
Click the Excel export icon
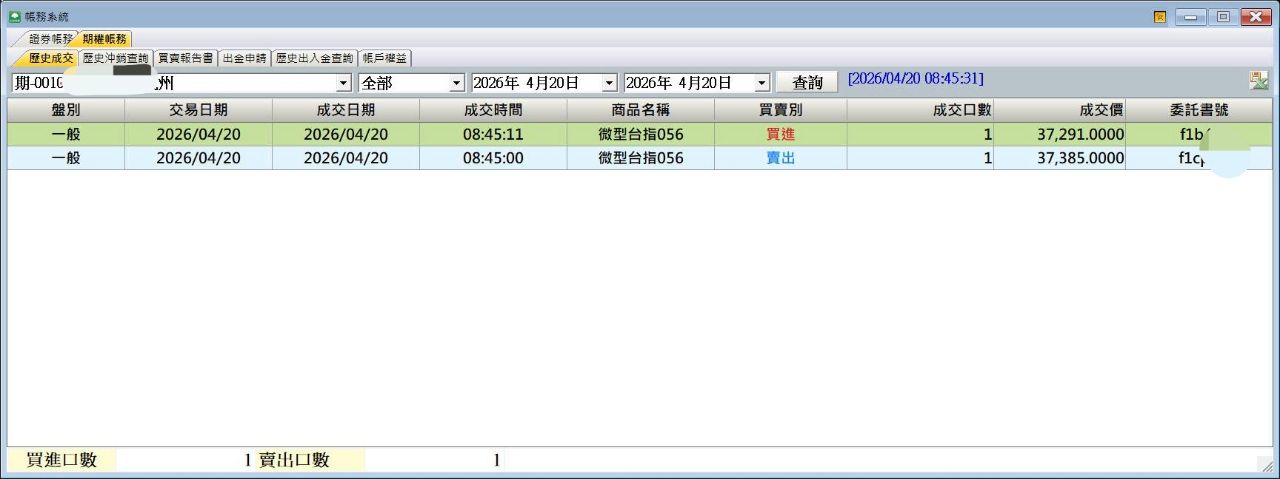1257,81
